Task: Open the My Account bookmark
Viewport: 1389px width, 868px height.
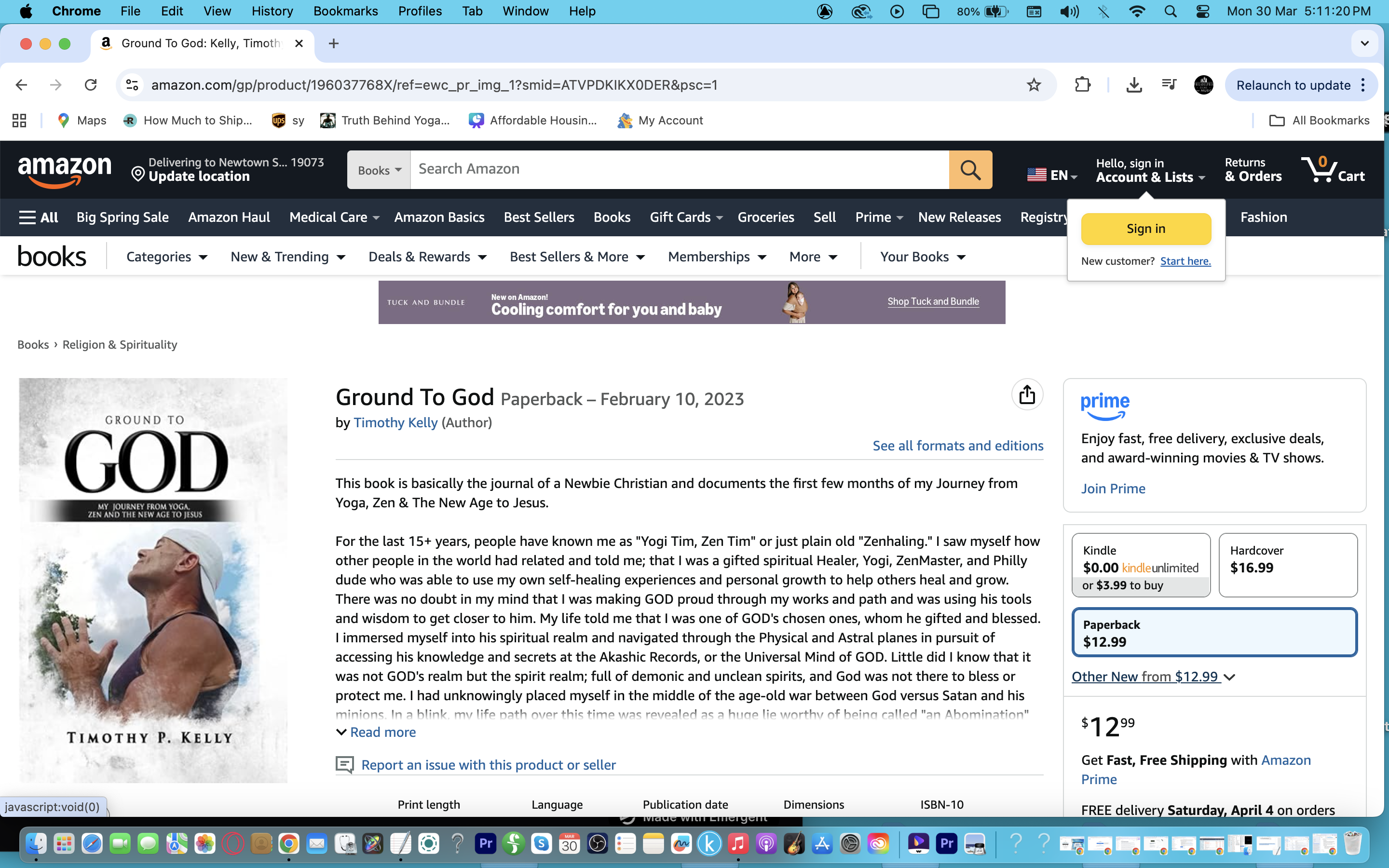Action: click(x=660, y=120)
